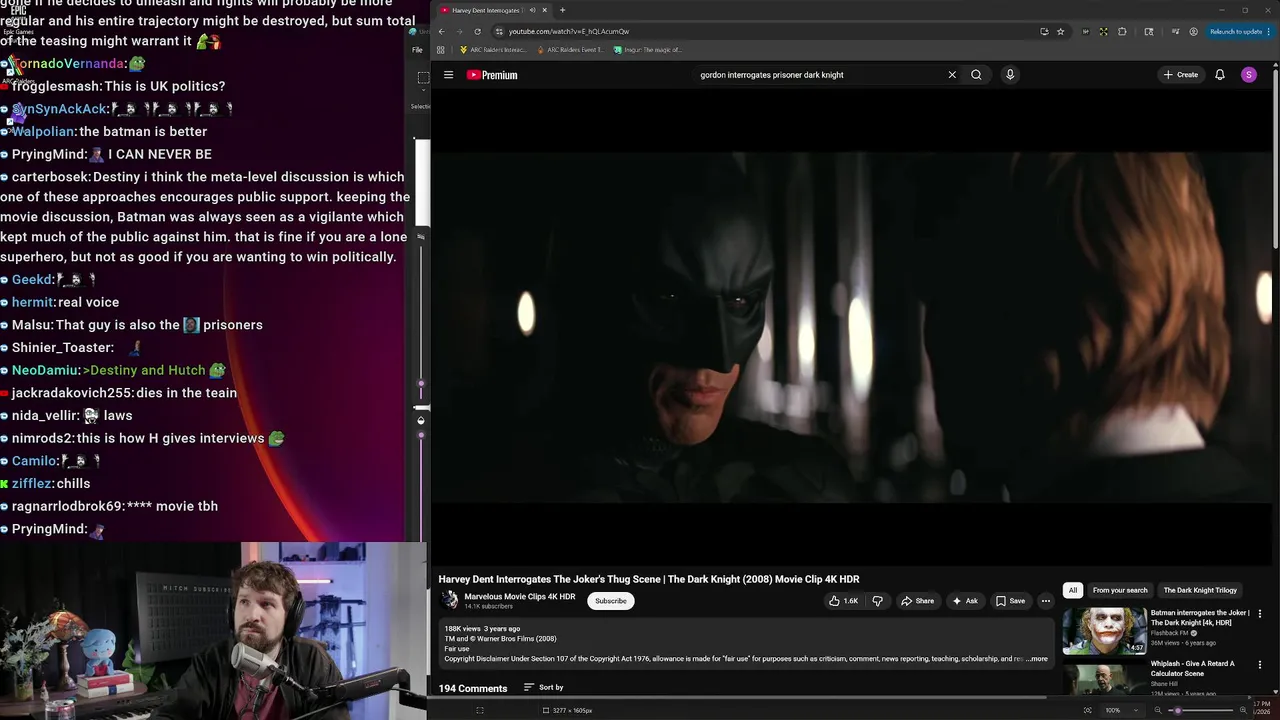Open Batman interrogates the Joker thumbnail

click(x=1104, y=631)
